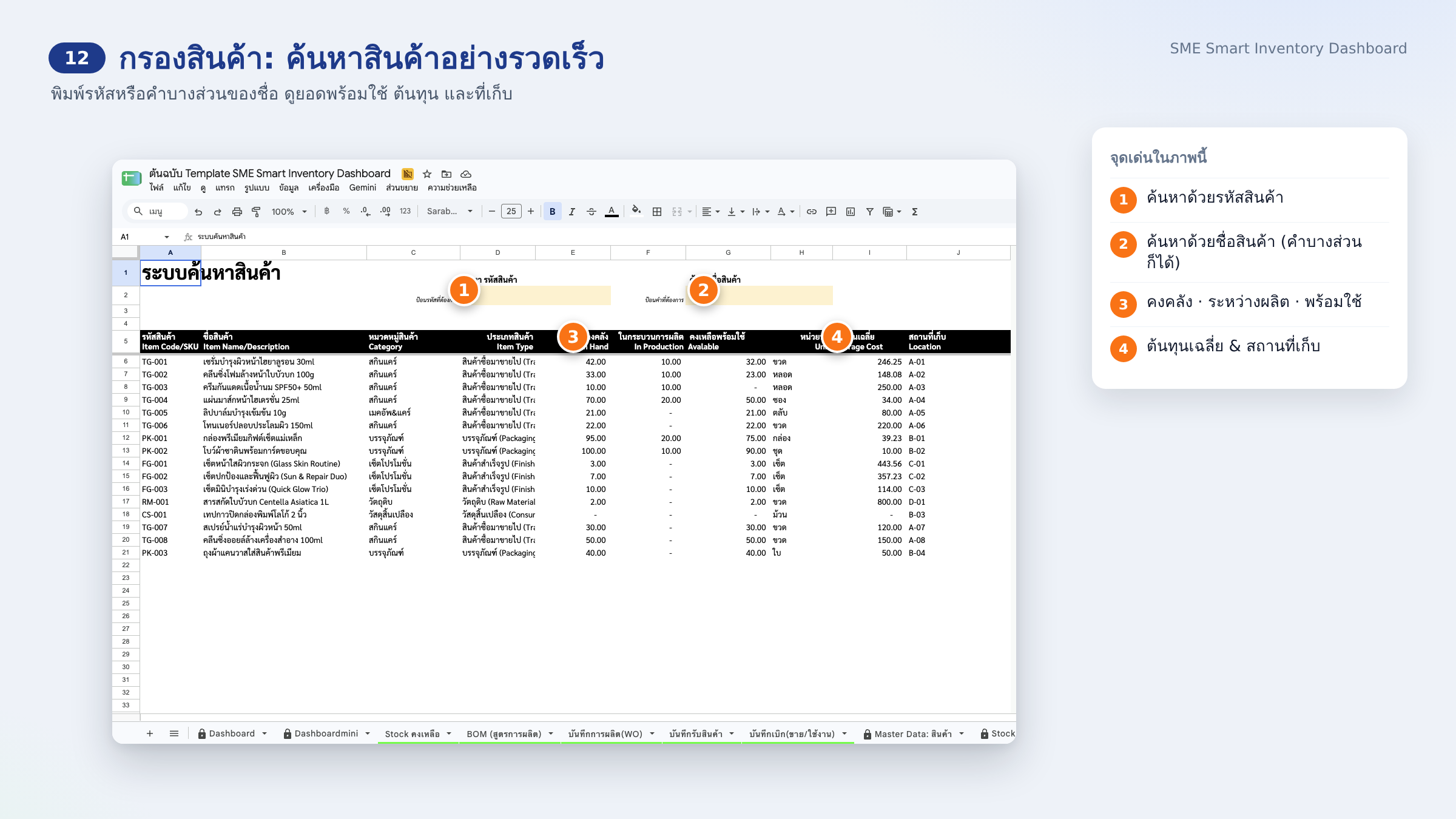Viewport: 1456px width, 819px height.
Task: Click the functions sigma icon
Action: (915, 211)
